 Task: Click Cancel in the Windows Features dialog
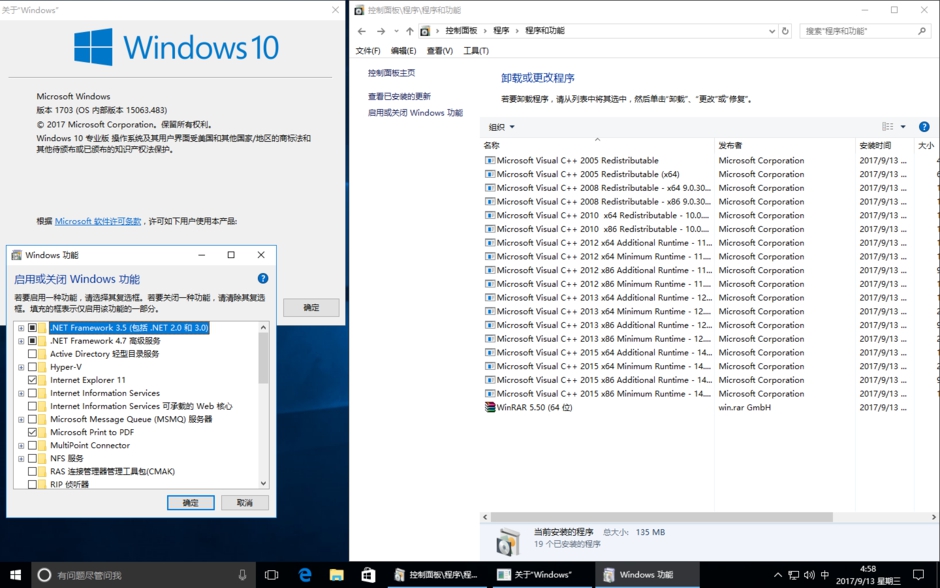click(x=245, y=503)
